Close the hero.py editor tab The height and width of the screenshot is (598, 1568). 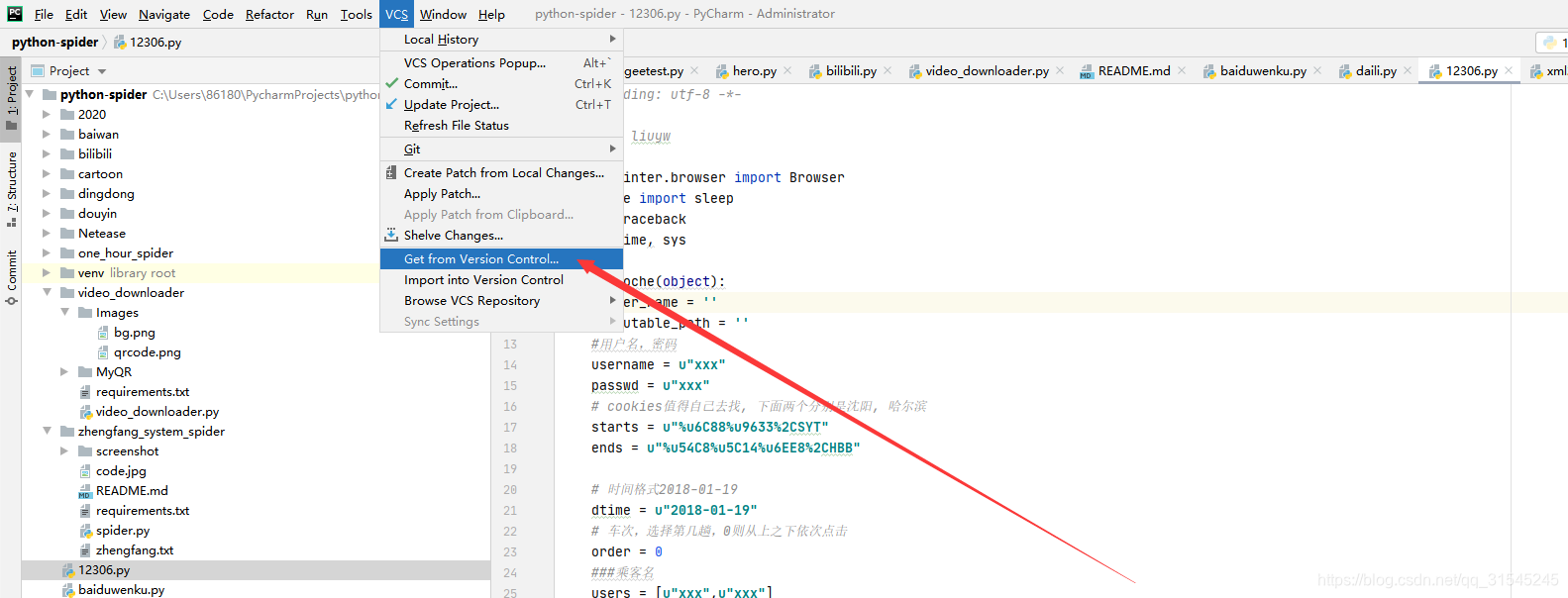[x=787, y=70]
